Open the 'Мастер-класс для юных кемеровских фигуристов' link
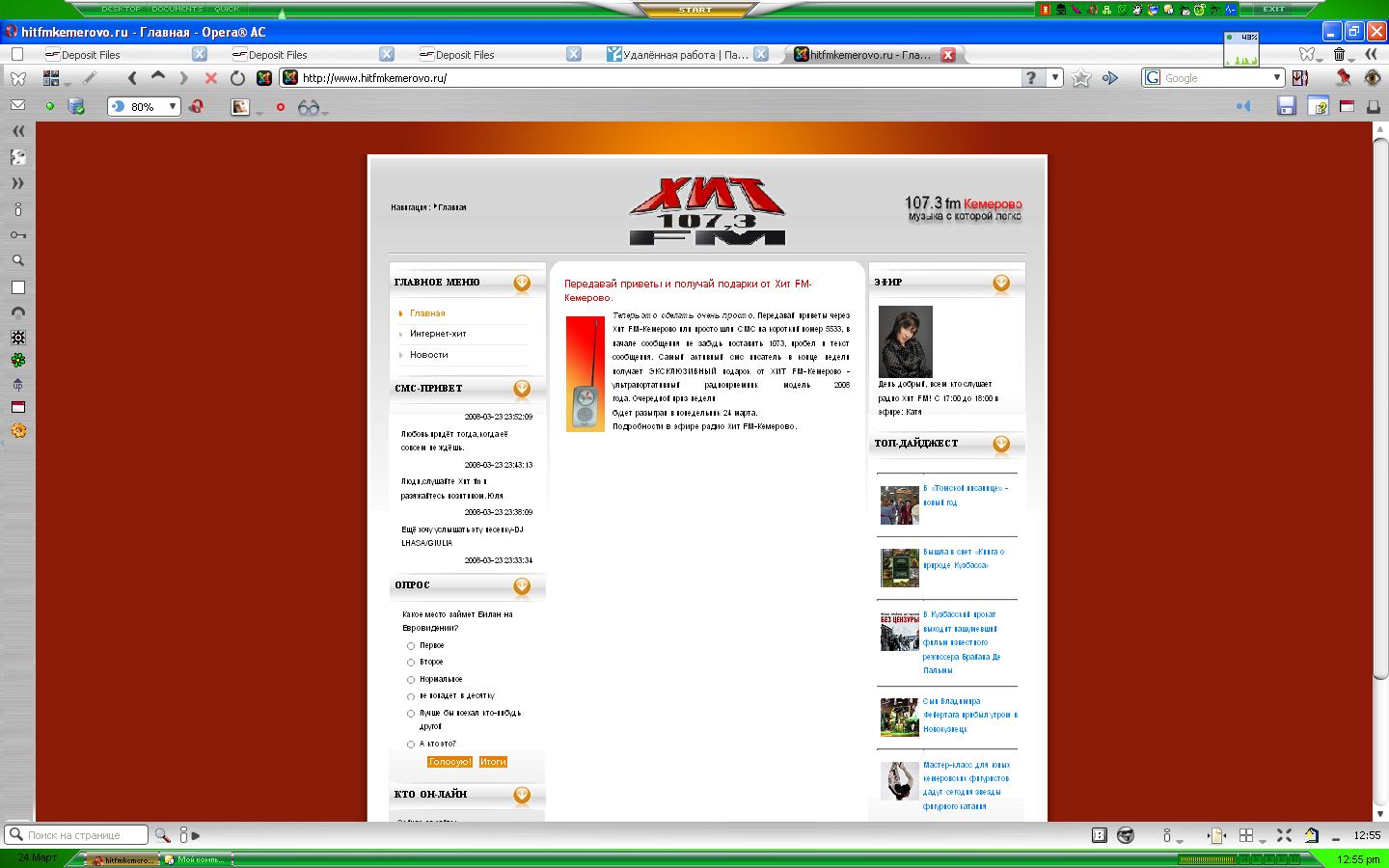The height and width of the screenshot is (868, 1389). pos(967,786)
